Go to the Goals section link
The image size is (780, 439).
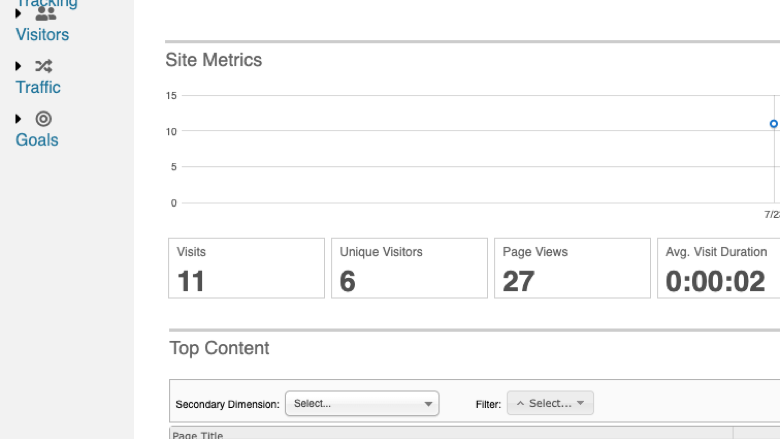37,140
